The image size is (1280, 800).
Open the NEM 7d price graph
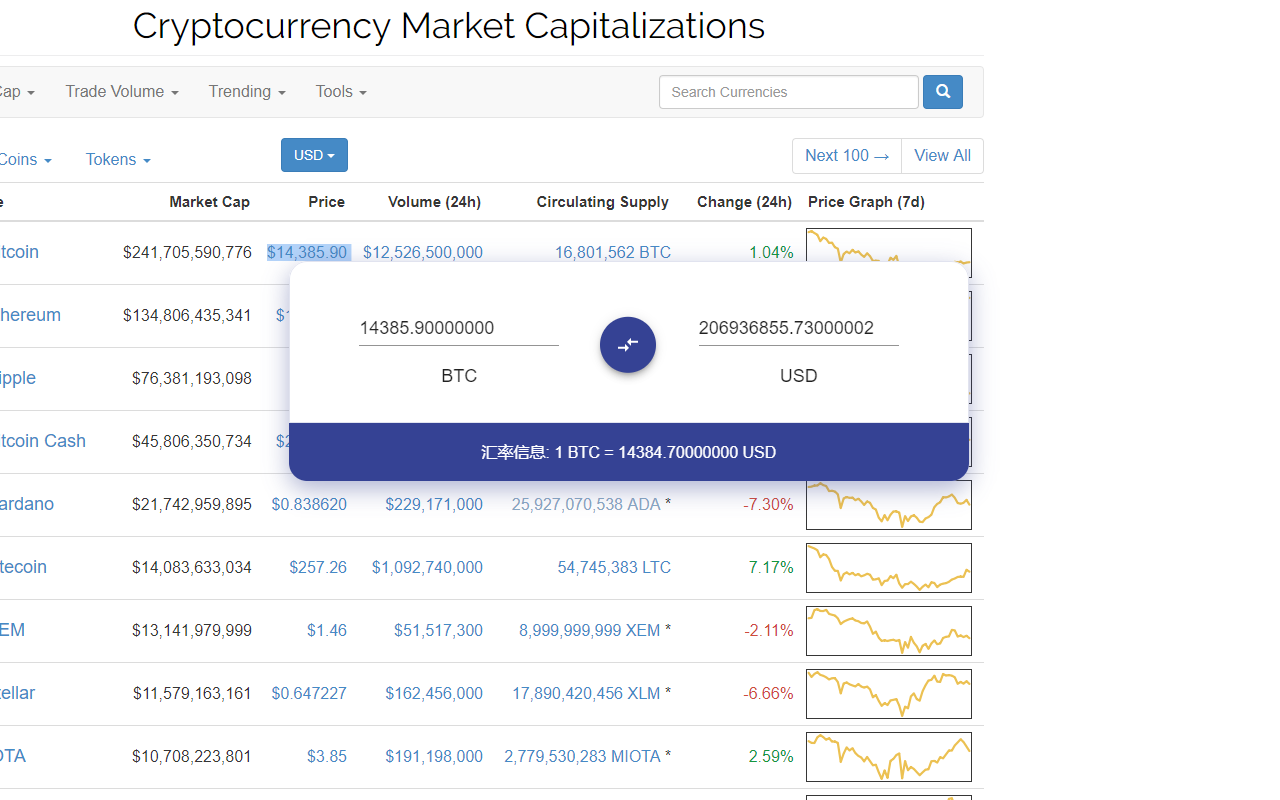(889, 631)
